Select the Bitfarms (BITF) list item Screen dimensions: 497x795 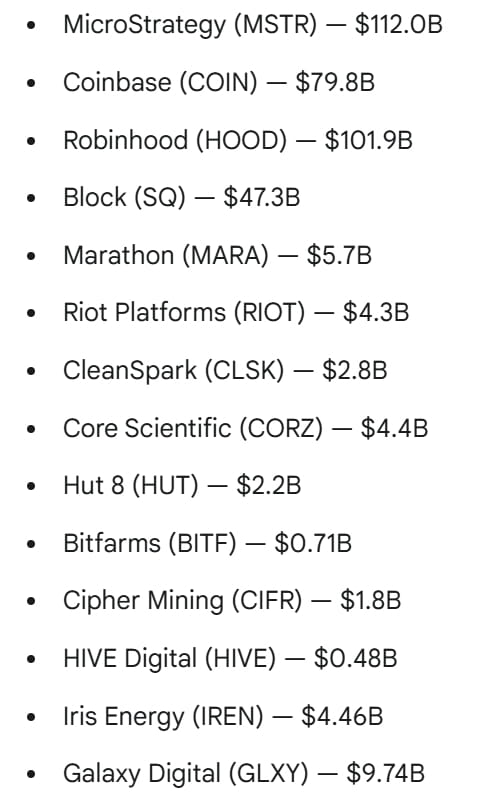[x=207, y=543]
